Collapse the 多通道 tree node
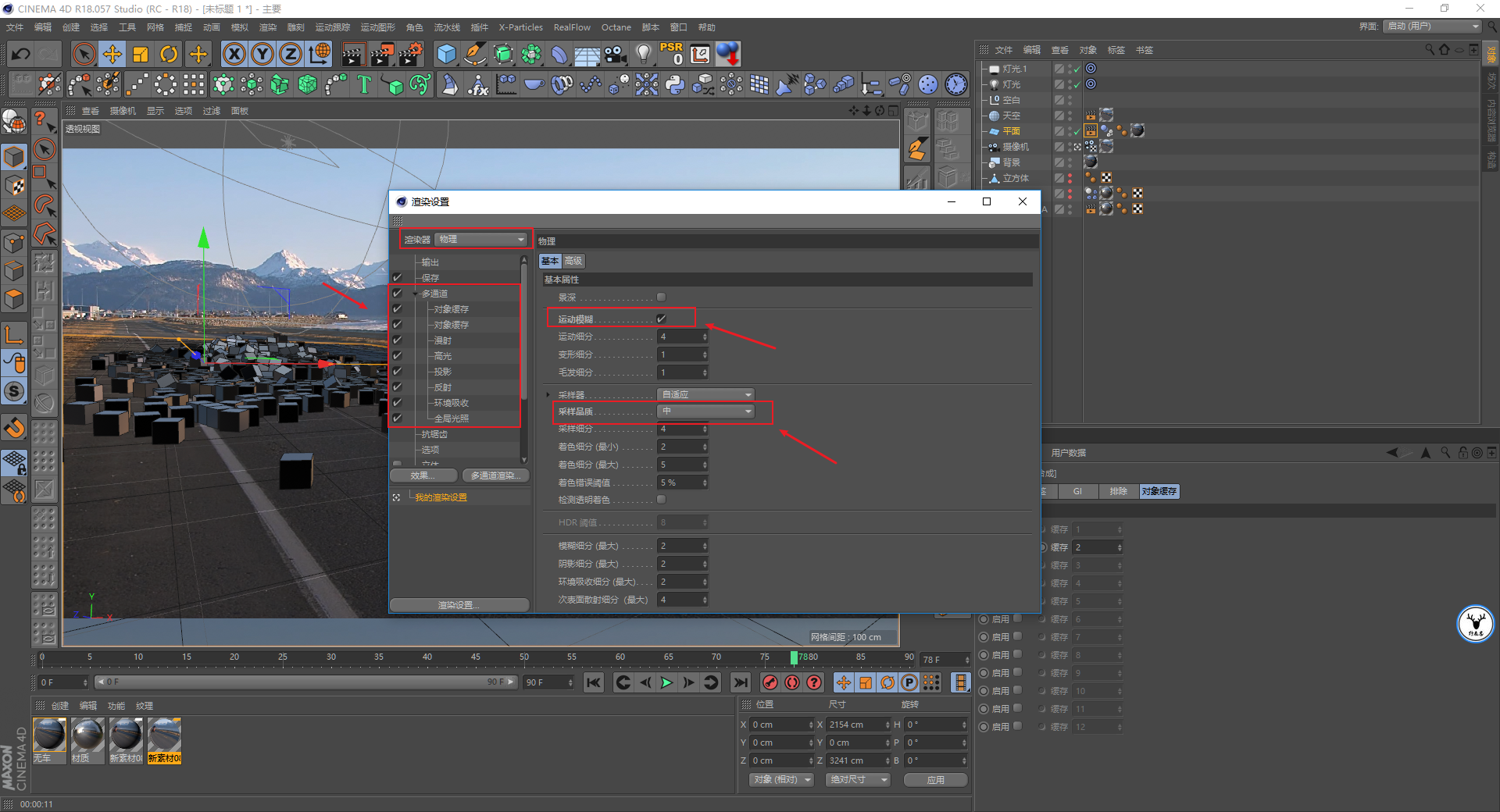Screen dimensions: 1500x812 click(x=415, y=294)
